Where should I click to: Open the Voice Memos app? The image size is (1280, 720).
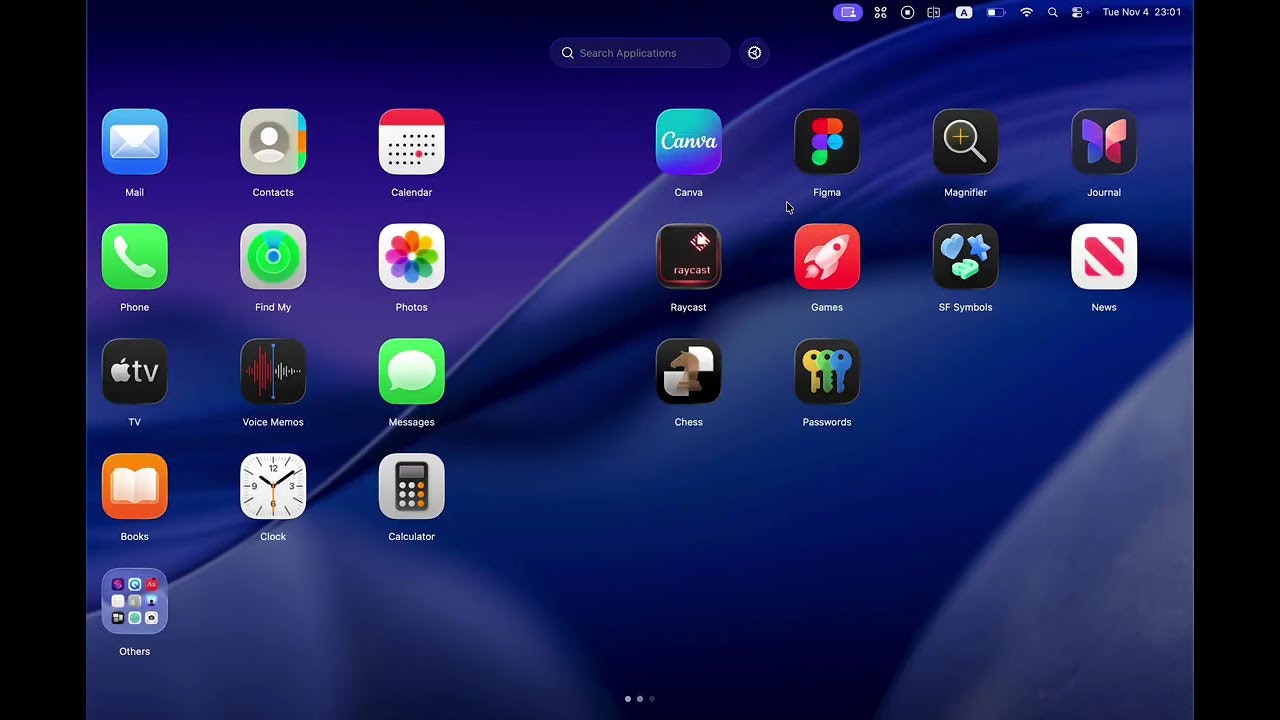pos(273,372)
